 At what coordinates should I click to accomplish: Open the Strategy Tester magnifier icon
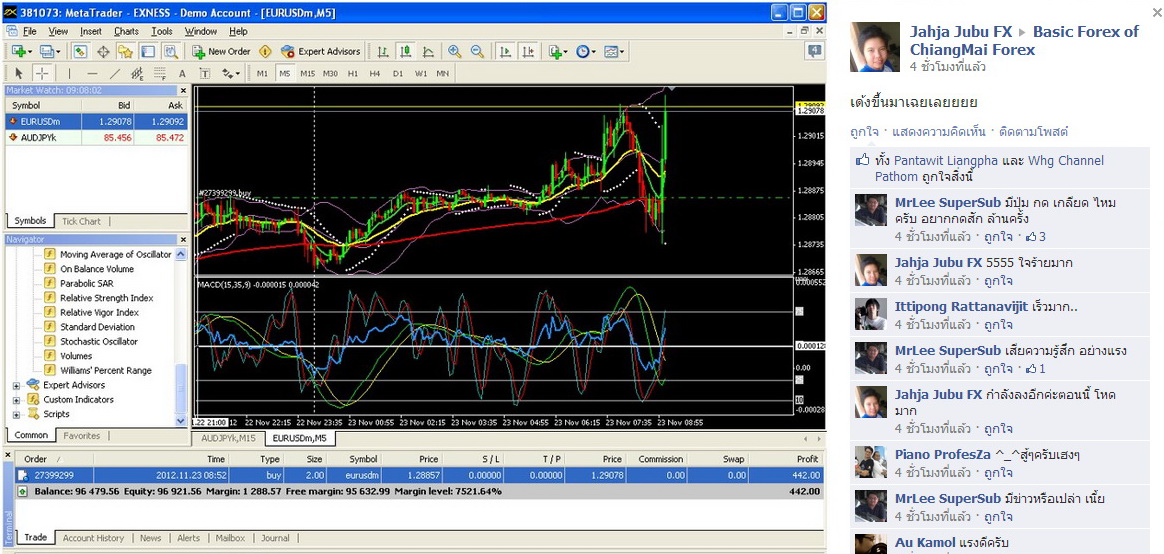(171, 51)
